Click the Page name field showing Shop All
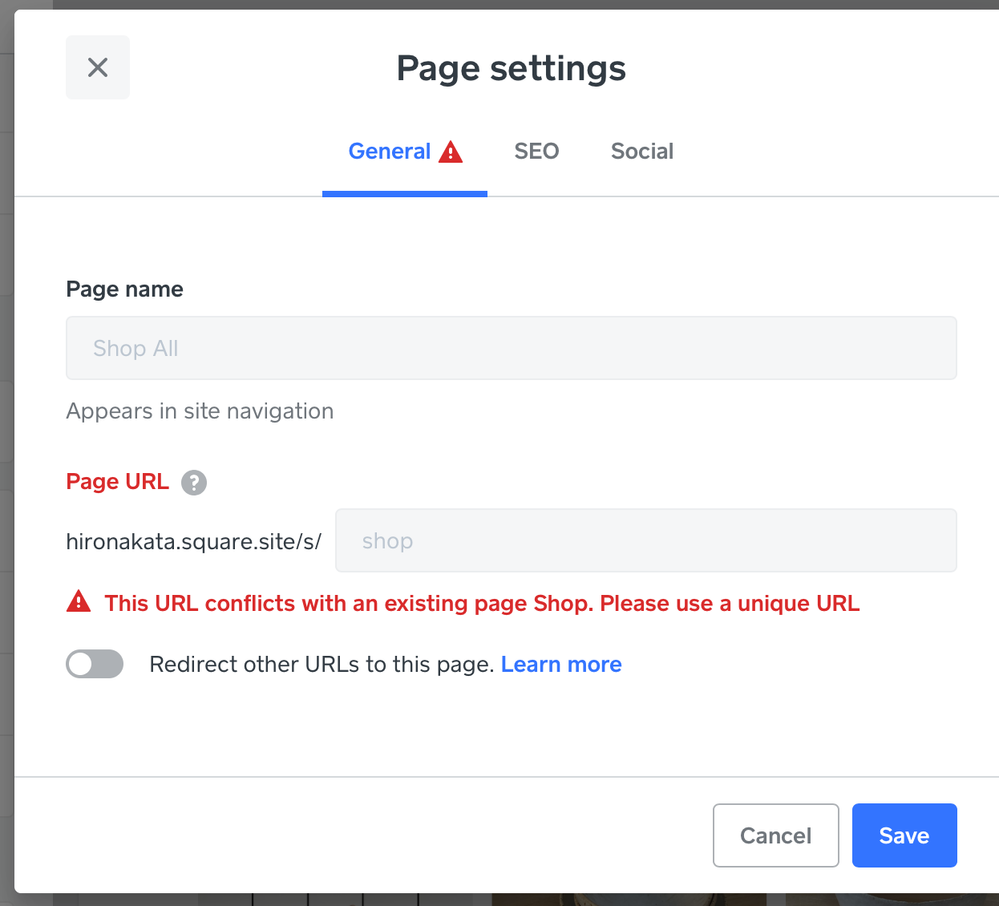 click(x=511, y=348)
